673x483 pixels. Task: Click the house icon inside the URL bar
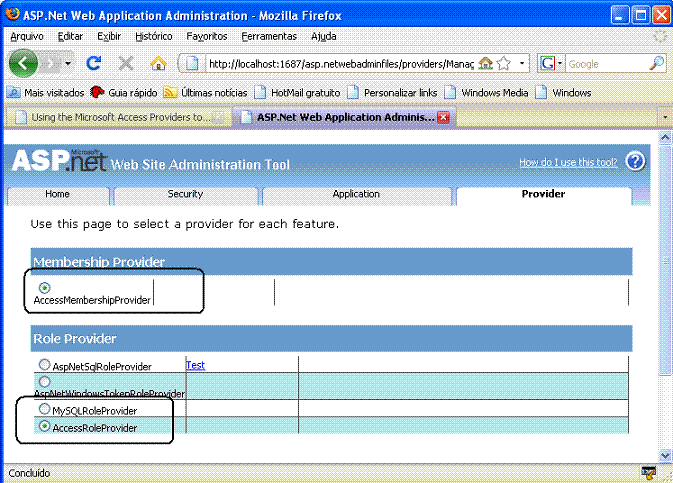[485, 64]
